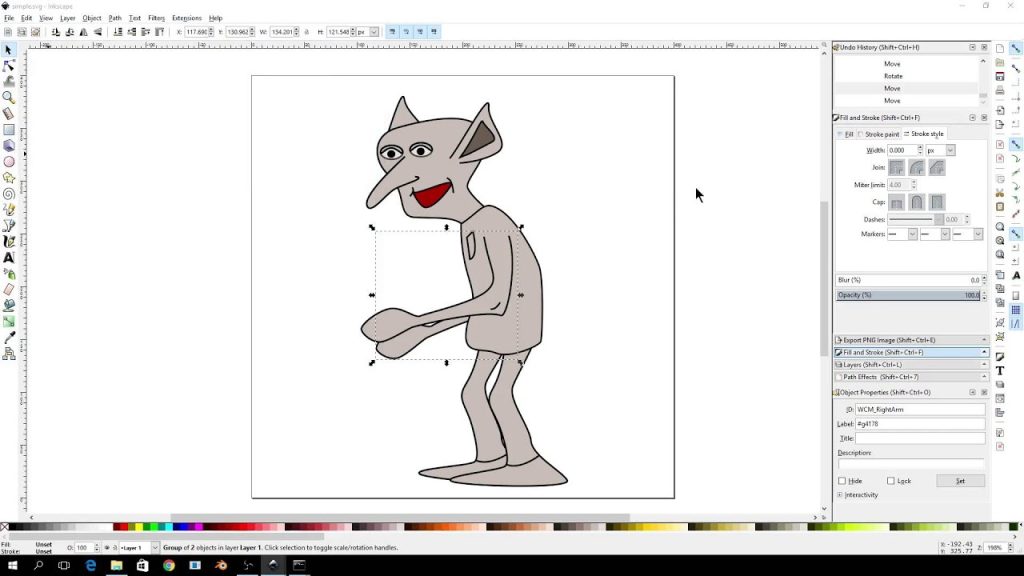Open the Extensions menu

pyautogui.click(x=186, y=18)
